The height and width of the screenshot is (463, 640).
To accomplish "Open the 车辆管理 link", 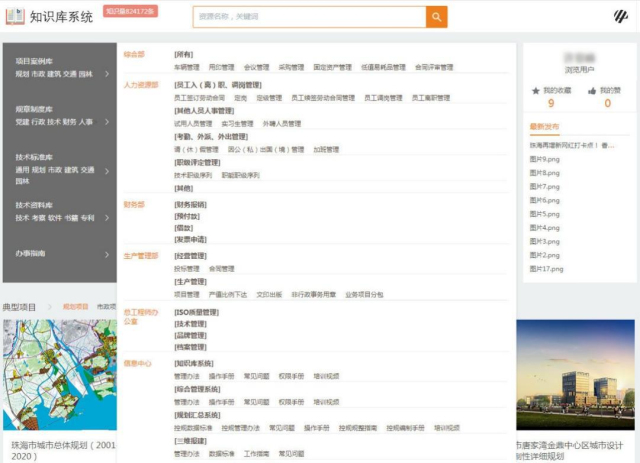I will click(187, 68).
